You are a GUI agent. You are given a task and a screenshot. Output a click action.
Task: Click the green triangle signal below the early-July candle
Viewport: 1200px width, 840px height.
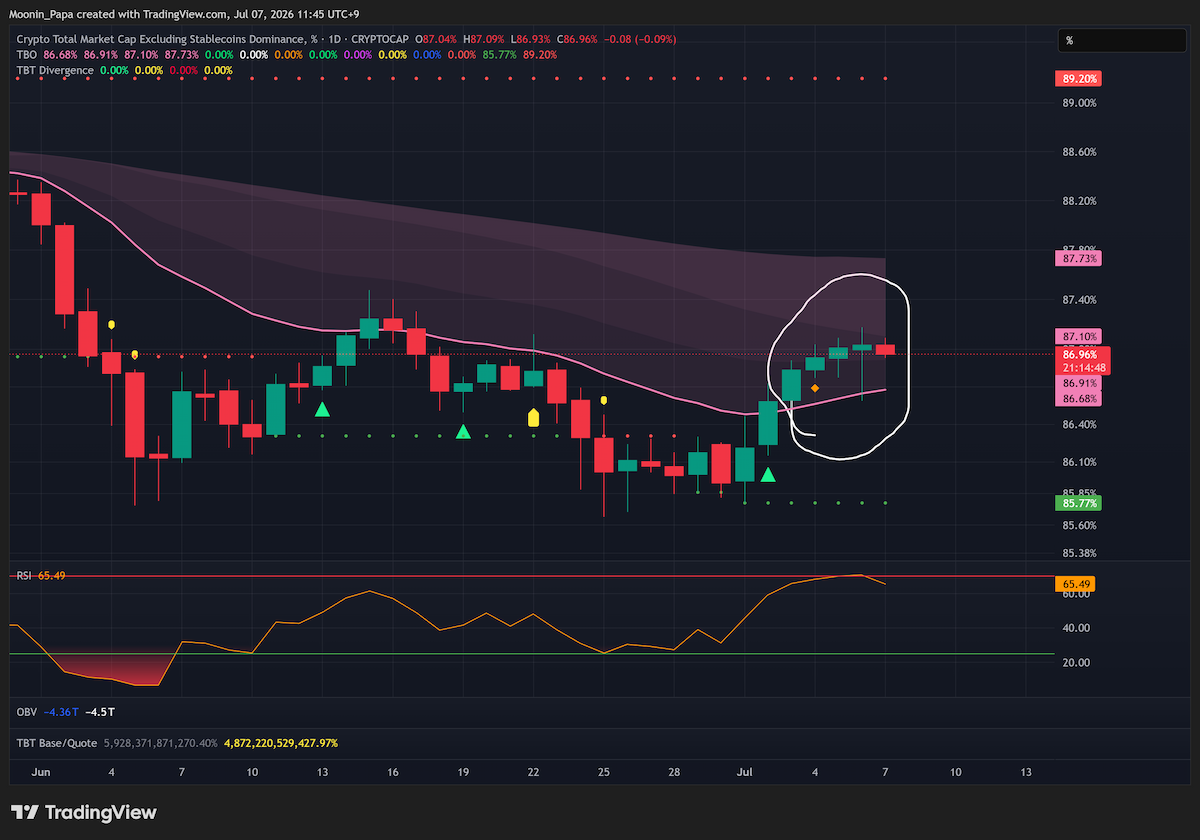pyautogui.click(x=768, y=474)
